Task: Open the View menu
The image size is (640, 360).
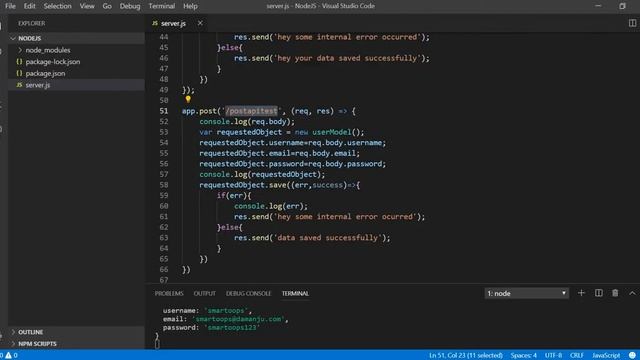Action: (87, 6)
